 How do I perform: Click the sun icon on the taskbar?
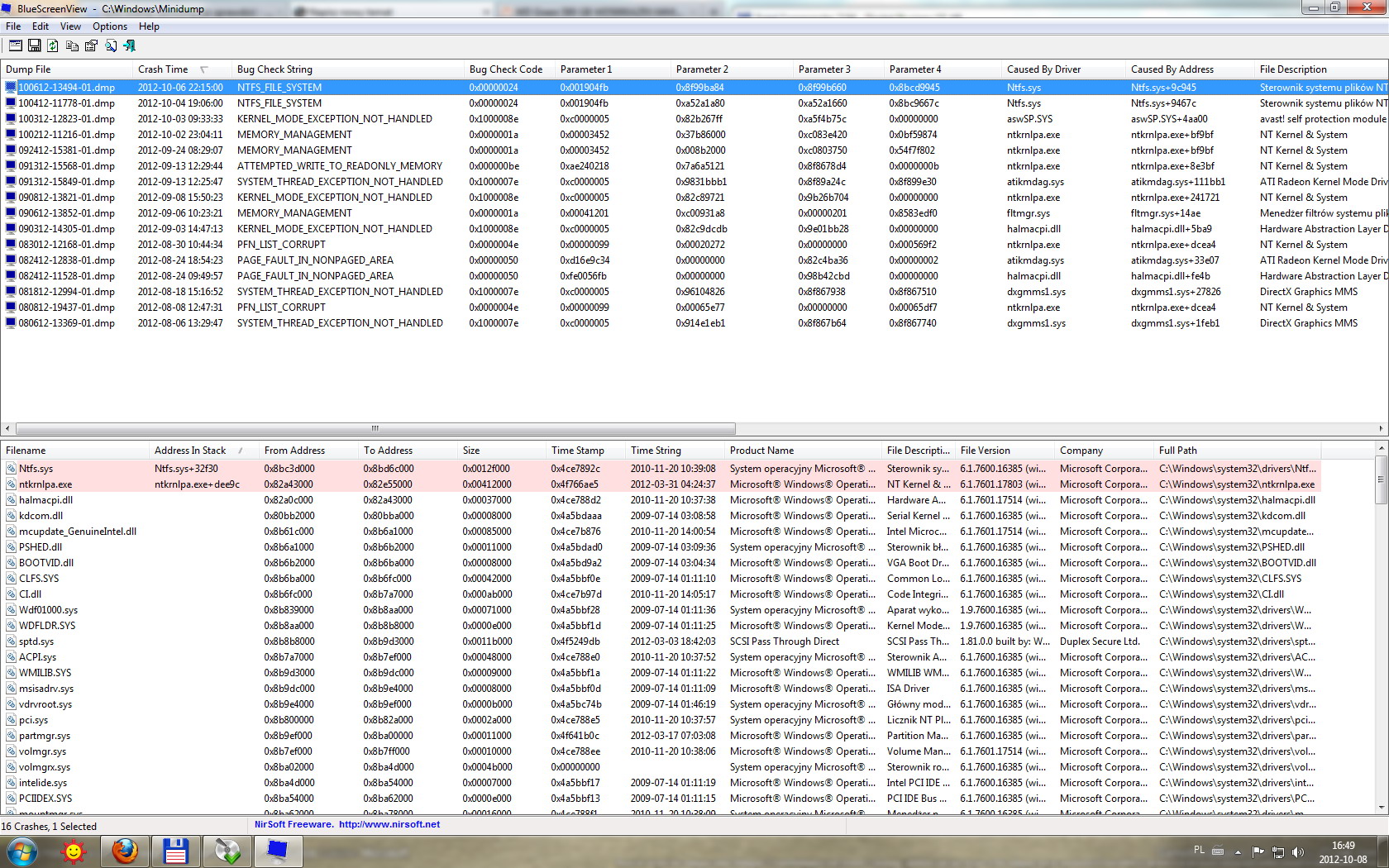point(74,851)
